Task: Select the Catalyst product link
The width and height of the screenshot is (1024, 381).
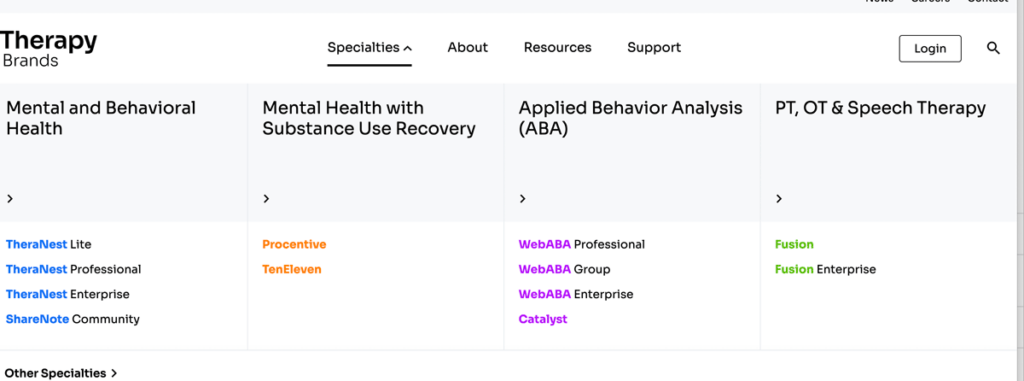Action: [x=543, y=319]
